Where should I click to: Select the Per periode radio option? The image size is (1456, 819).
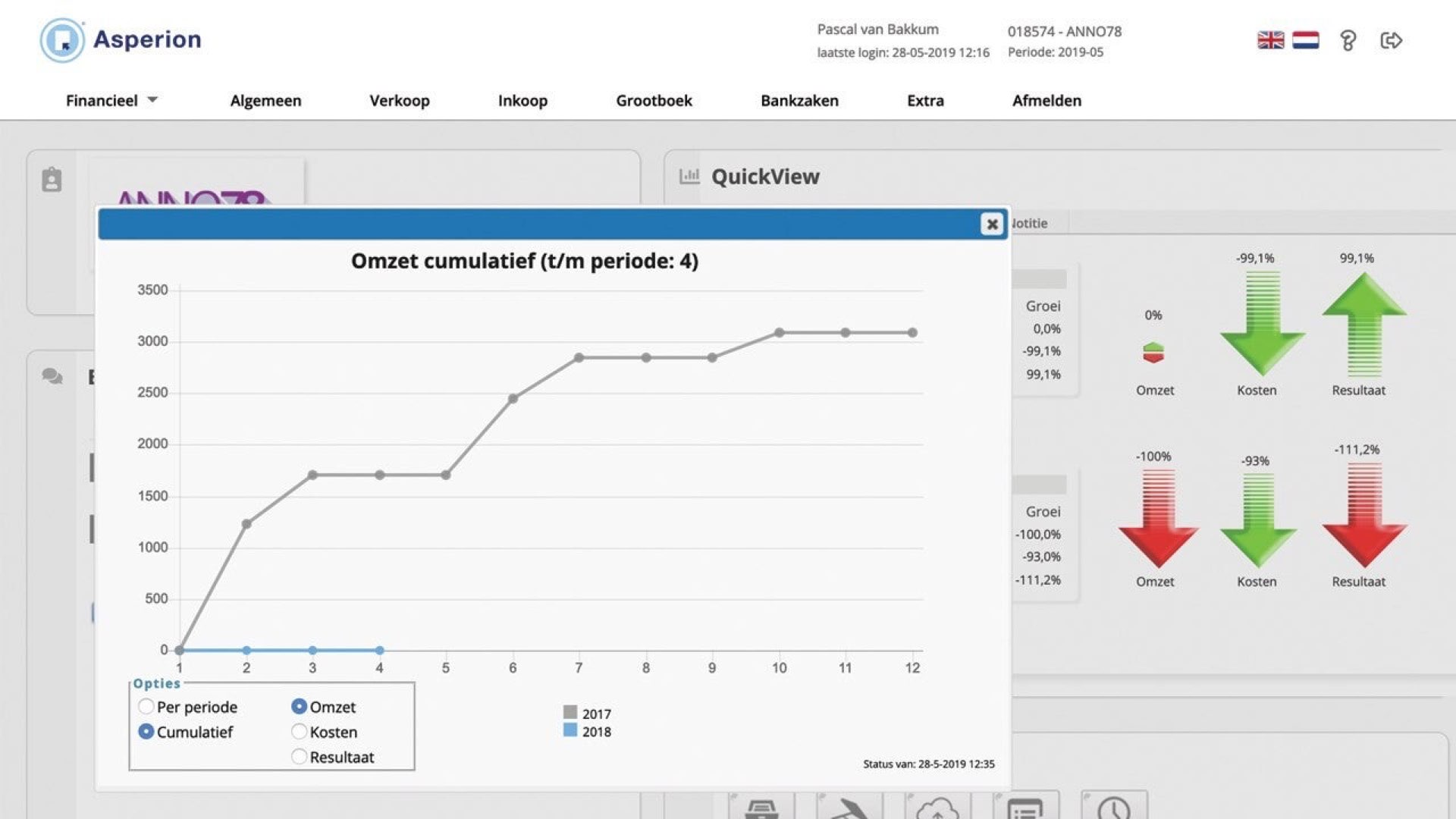click(x=146, y=707)
